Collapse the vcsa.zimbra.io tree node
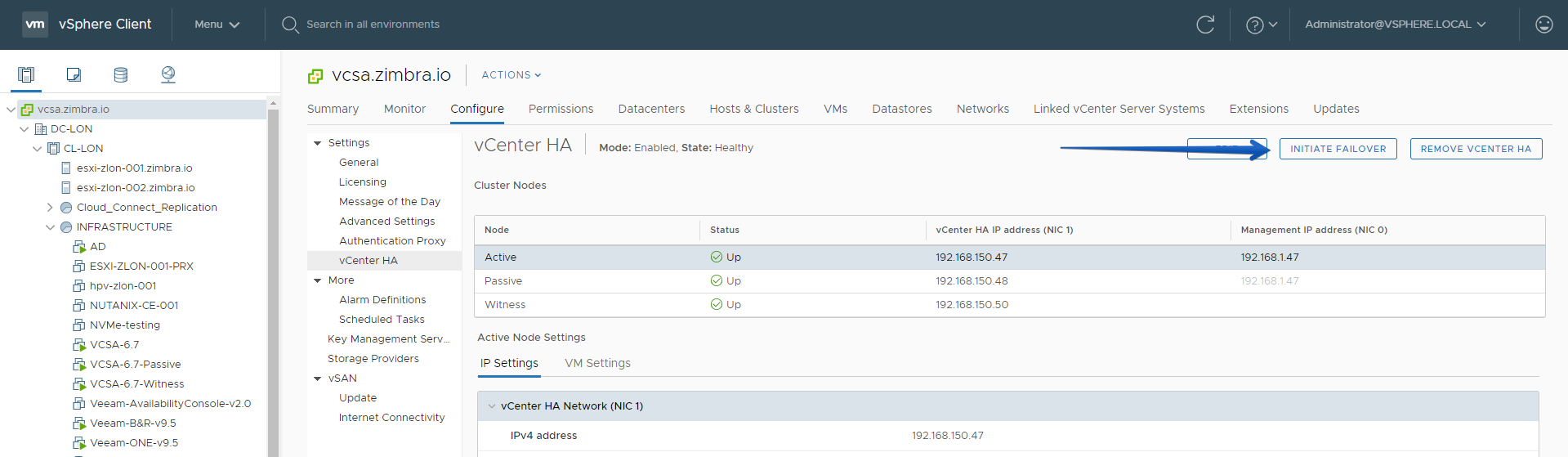Viewport: 1568px width, 457px height. click(11, 110)
